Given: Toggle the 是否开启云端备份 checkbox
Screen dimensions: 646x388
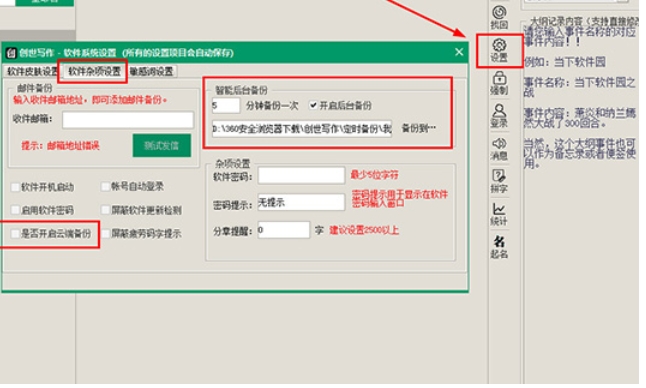Looking at the screenshot, I should pos(15,234).
